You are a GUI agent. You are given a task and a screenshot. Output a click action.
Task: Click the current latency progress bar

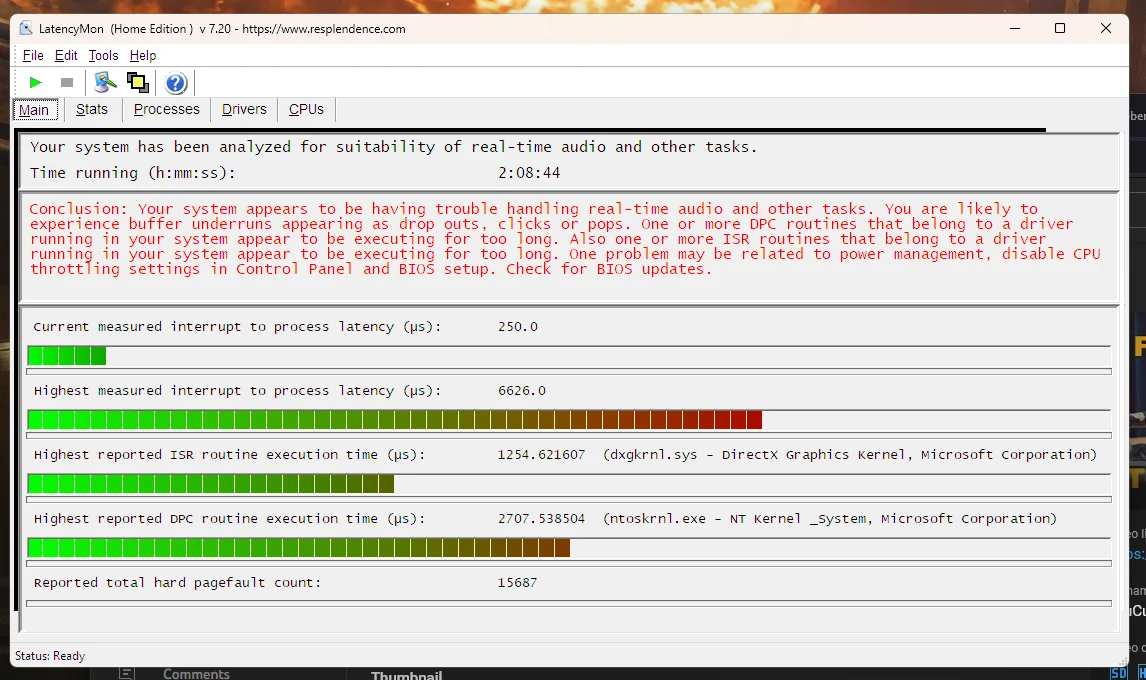569,356
